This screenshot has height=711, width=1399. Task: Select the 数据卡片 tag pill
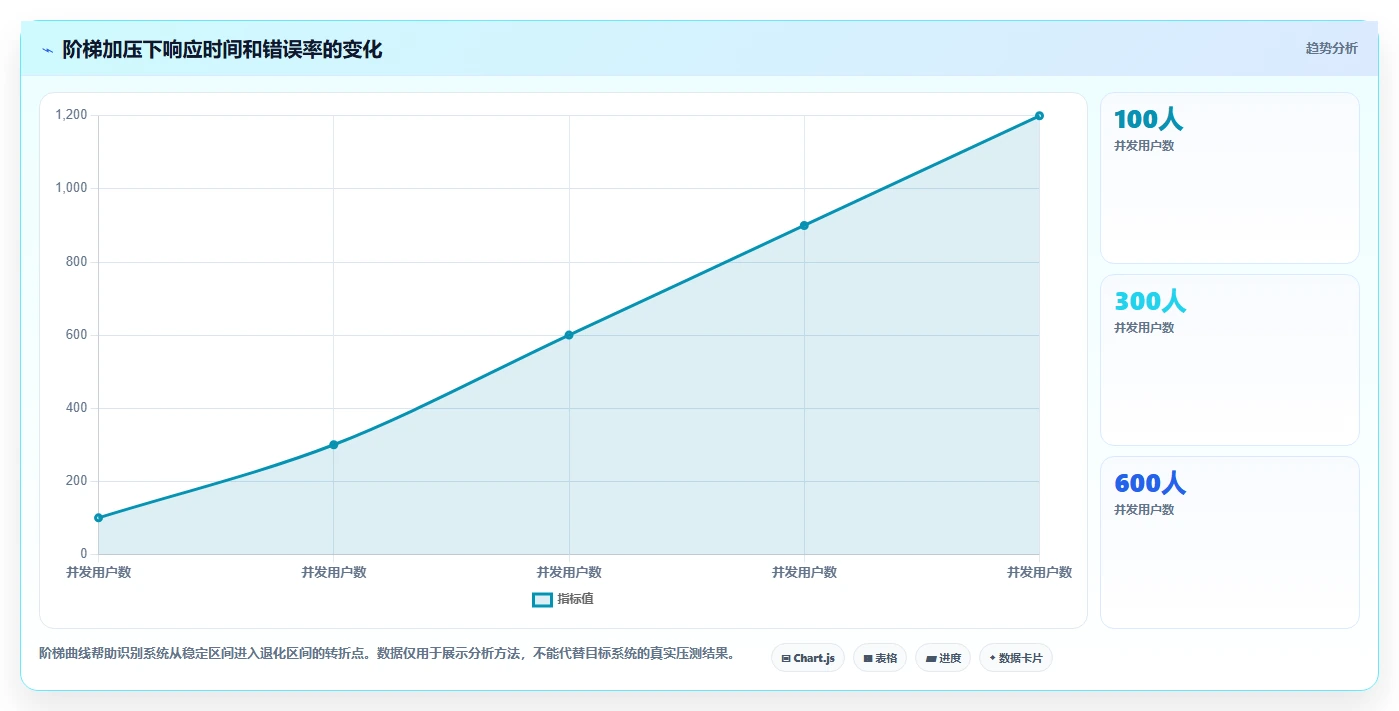click(1016, 658)
